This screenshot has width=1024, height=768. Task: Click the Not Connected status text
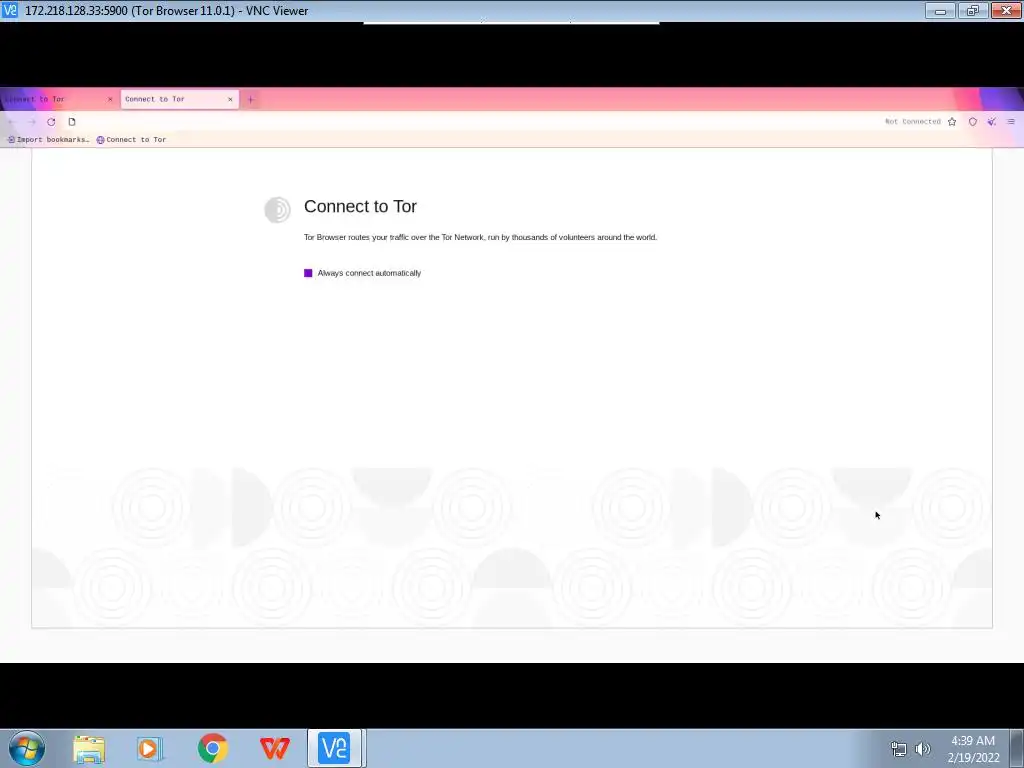[x=912, y=122]
